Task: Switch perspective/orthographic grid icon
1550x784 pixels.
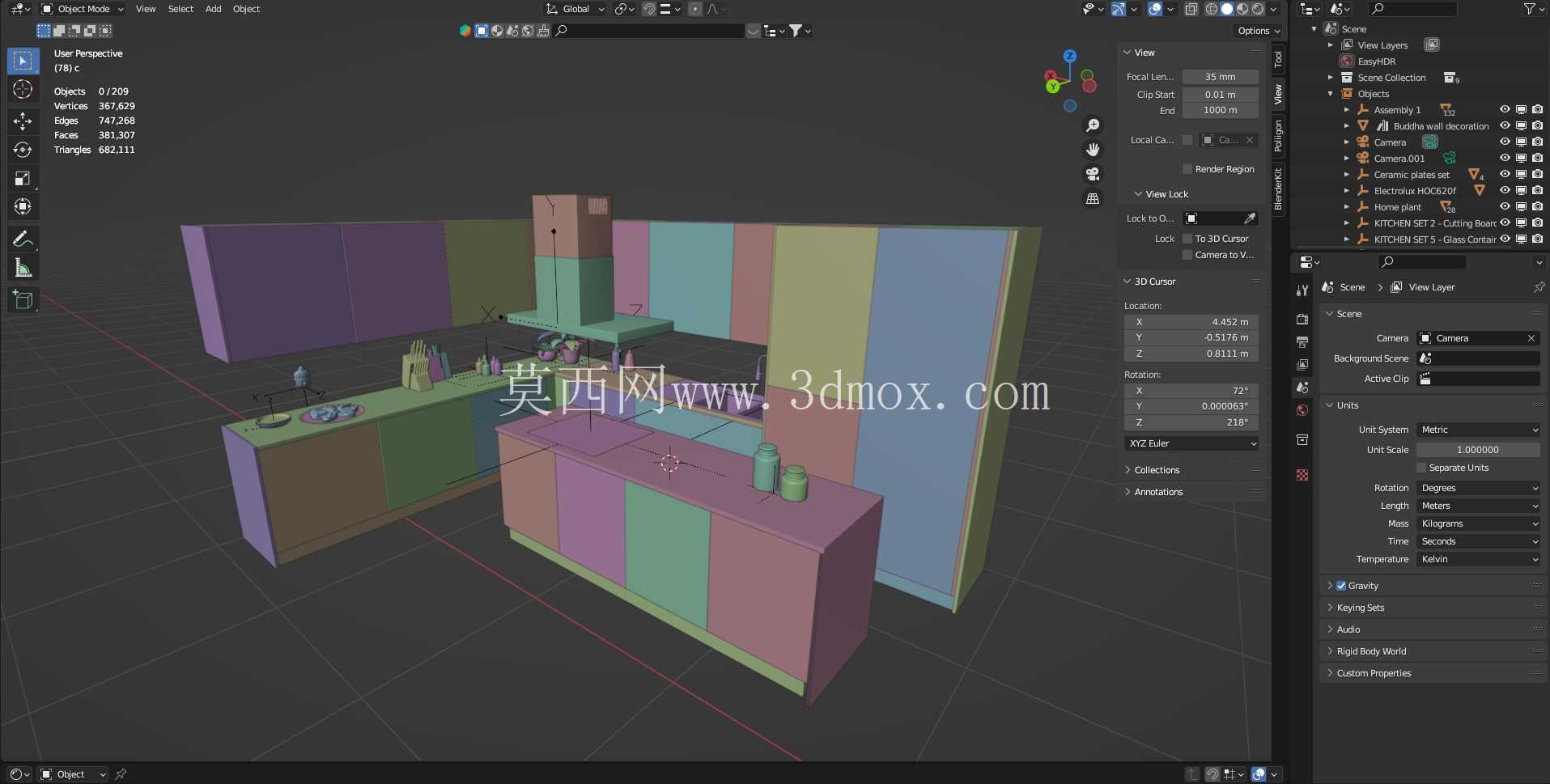Action: 1093,198
